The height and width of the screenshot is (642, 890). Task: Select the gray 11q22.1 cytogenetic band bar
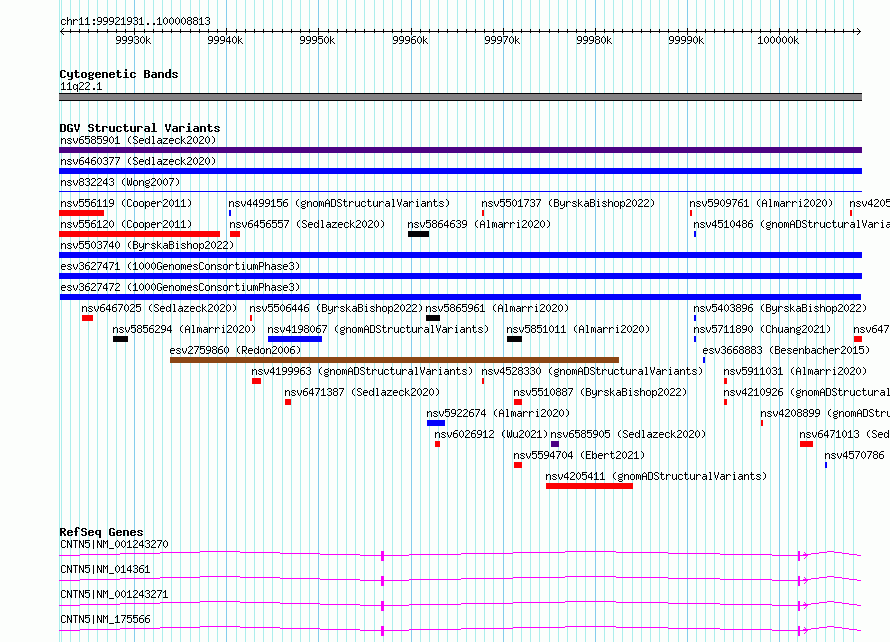460,97
